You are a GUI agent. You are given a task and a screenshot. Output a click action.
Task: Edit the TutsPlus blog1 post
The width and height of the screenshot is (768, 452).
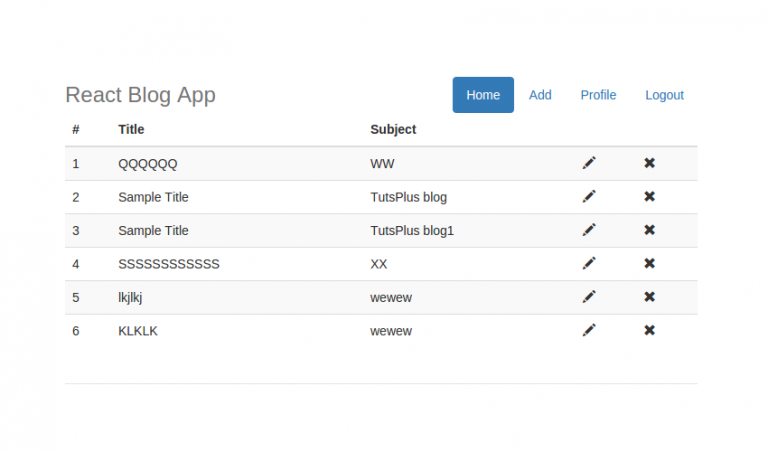(x=589, y=230)
